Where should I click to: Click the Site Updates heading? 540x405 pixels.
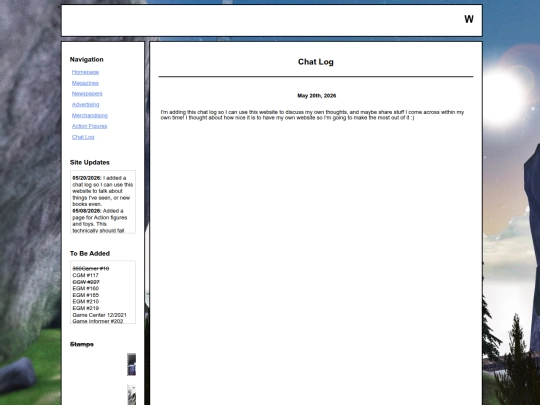[x=90, y=163]
